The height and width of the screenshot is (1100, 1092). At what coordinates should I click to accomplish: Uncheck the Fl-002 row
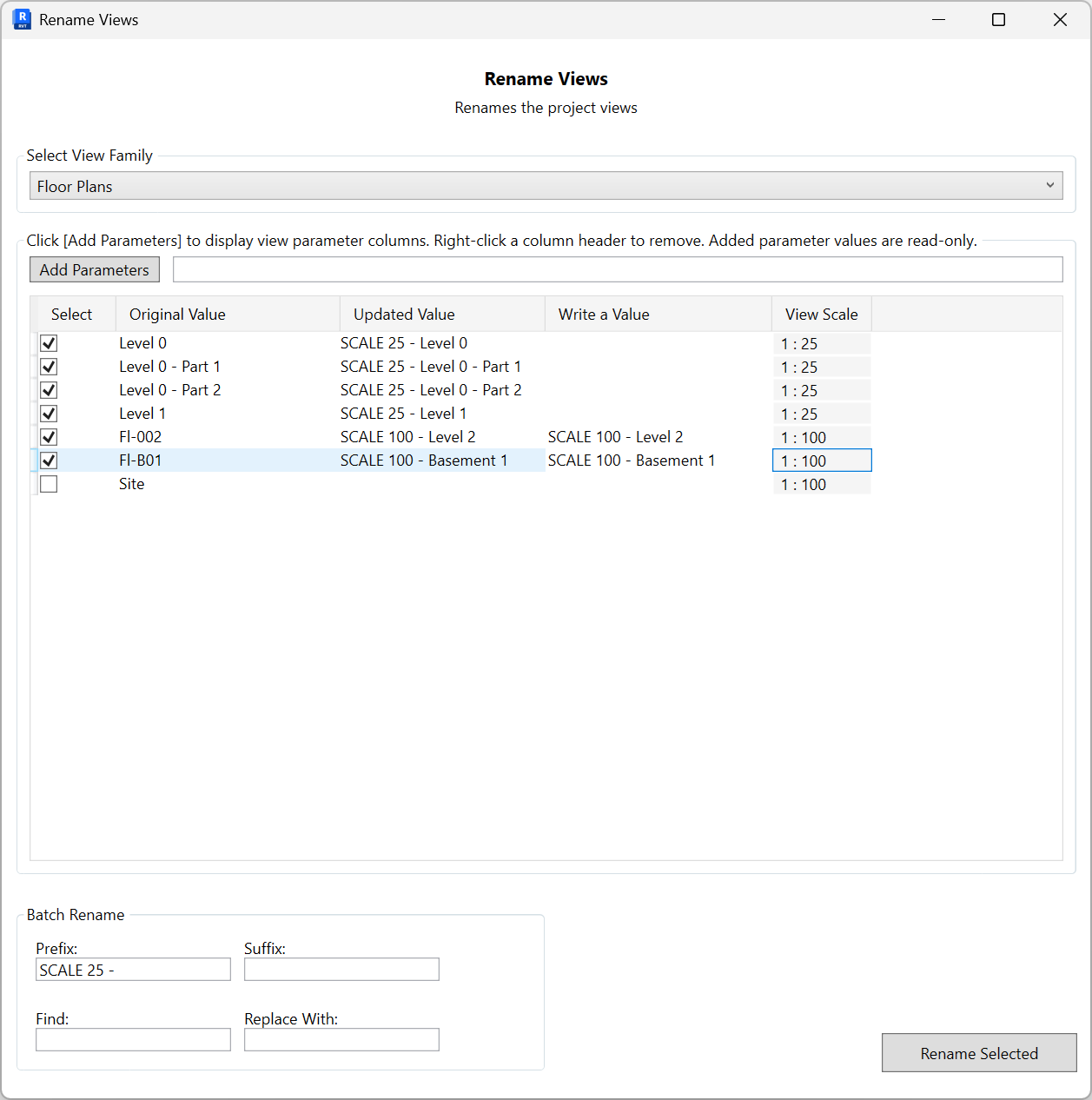click(x=48, y=436)
